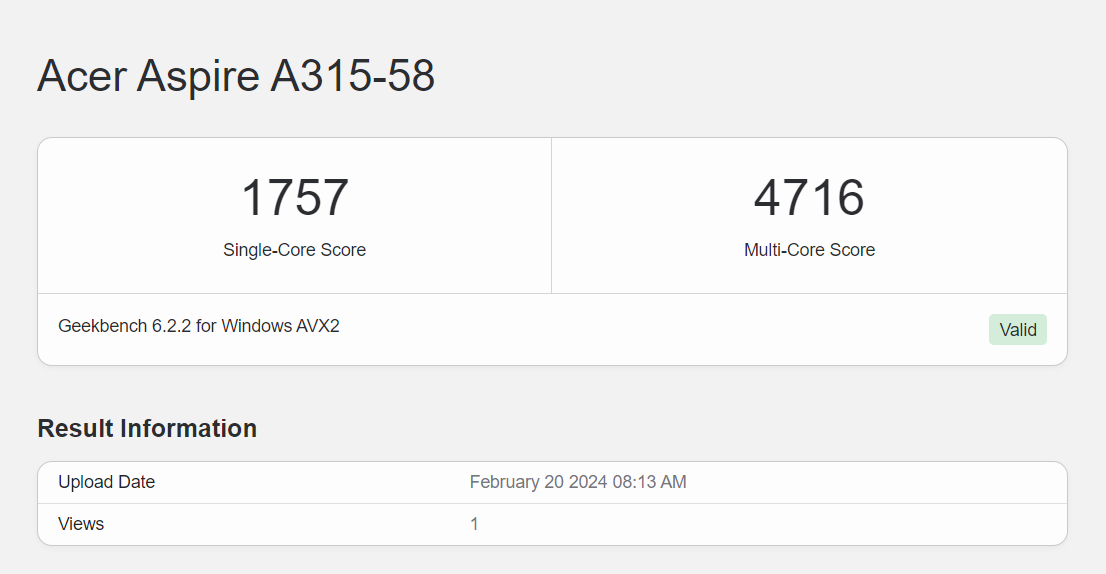Click the A315-58 model number in title
Screen dimensions: 1106x574
tap(353, 75)
